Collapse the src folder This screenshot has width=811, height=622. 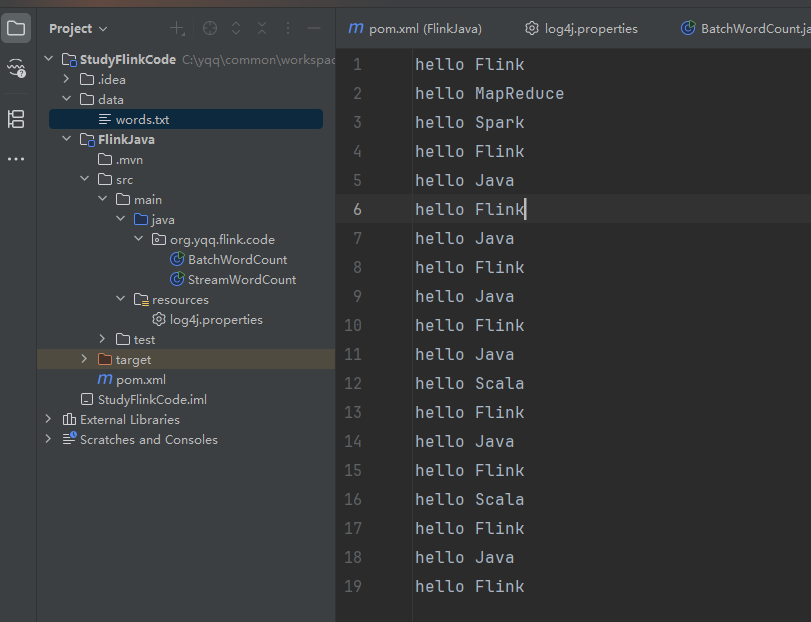[x=84, y=179]
